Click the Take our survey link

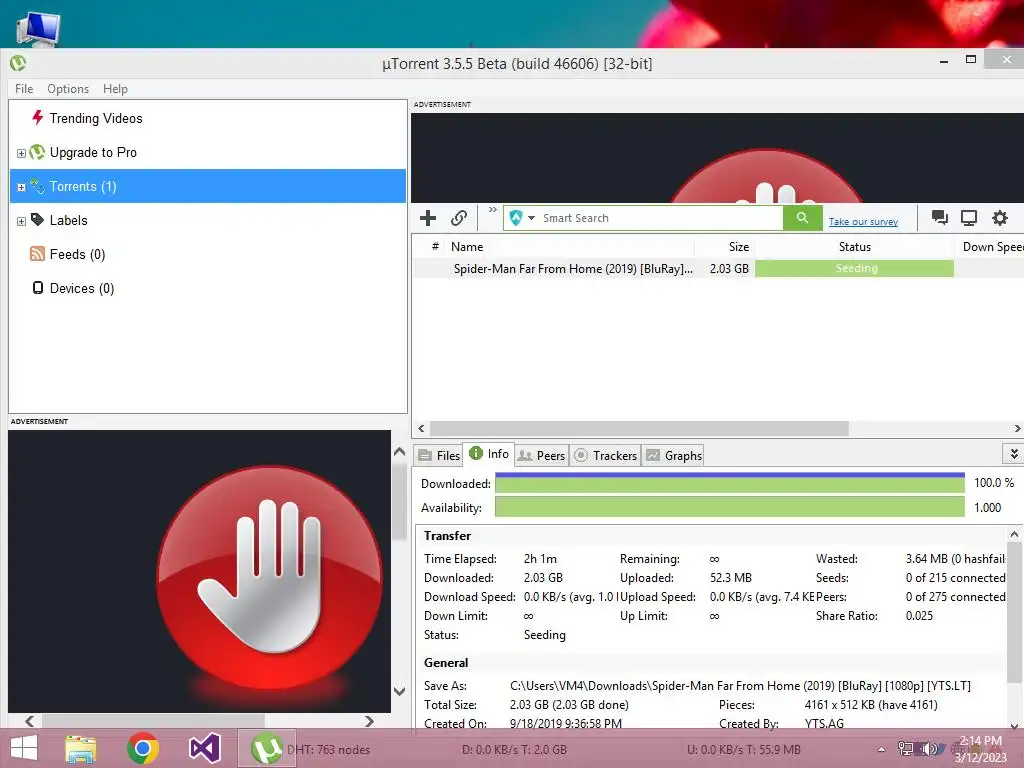863,222
